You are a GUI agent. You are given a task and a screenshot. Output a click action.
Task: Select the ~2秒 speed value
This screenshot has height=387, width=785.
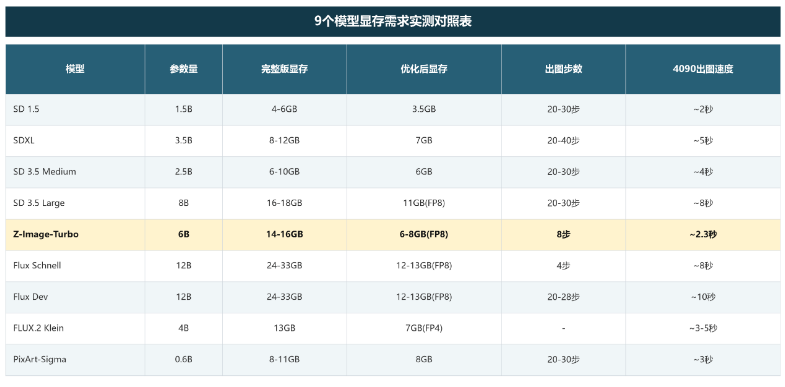pos(703,109)
